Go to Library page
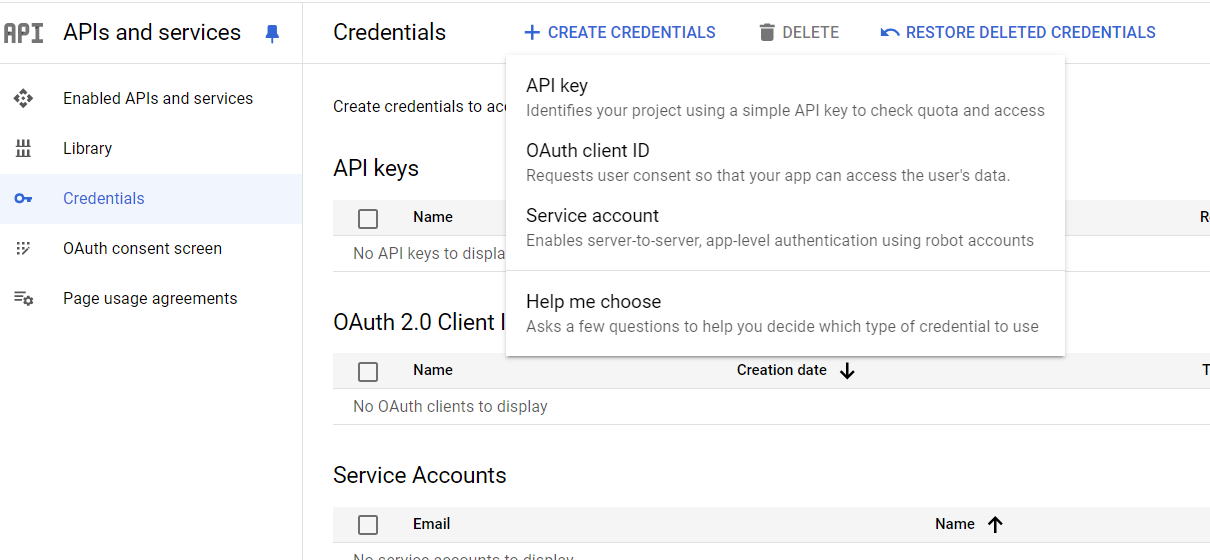The width and height of the screenshot is (1210, 560). point(151,148)
